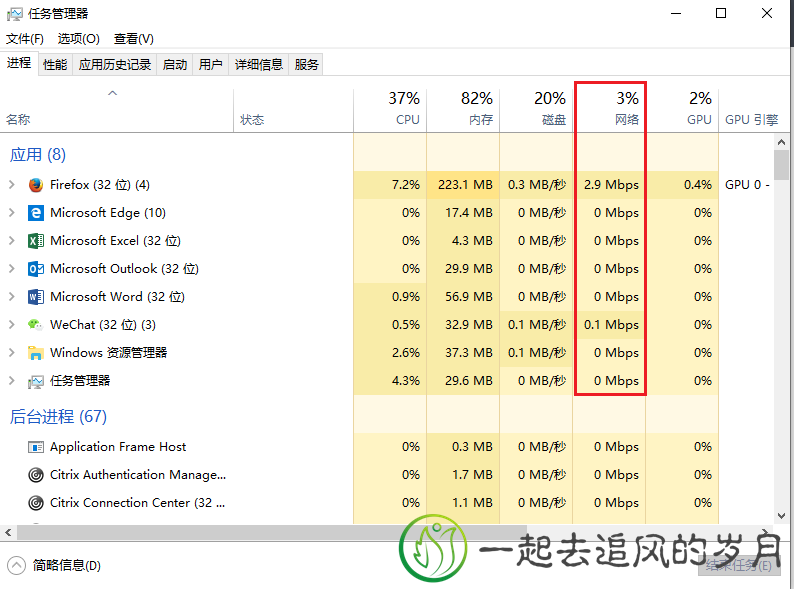This screenshot has height=589, width=794.
Task: Expand the Microsoft Word process group
Action: coord(12,297)
